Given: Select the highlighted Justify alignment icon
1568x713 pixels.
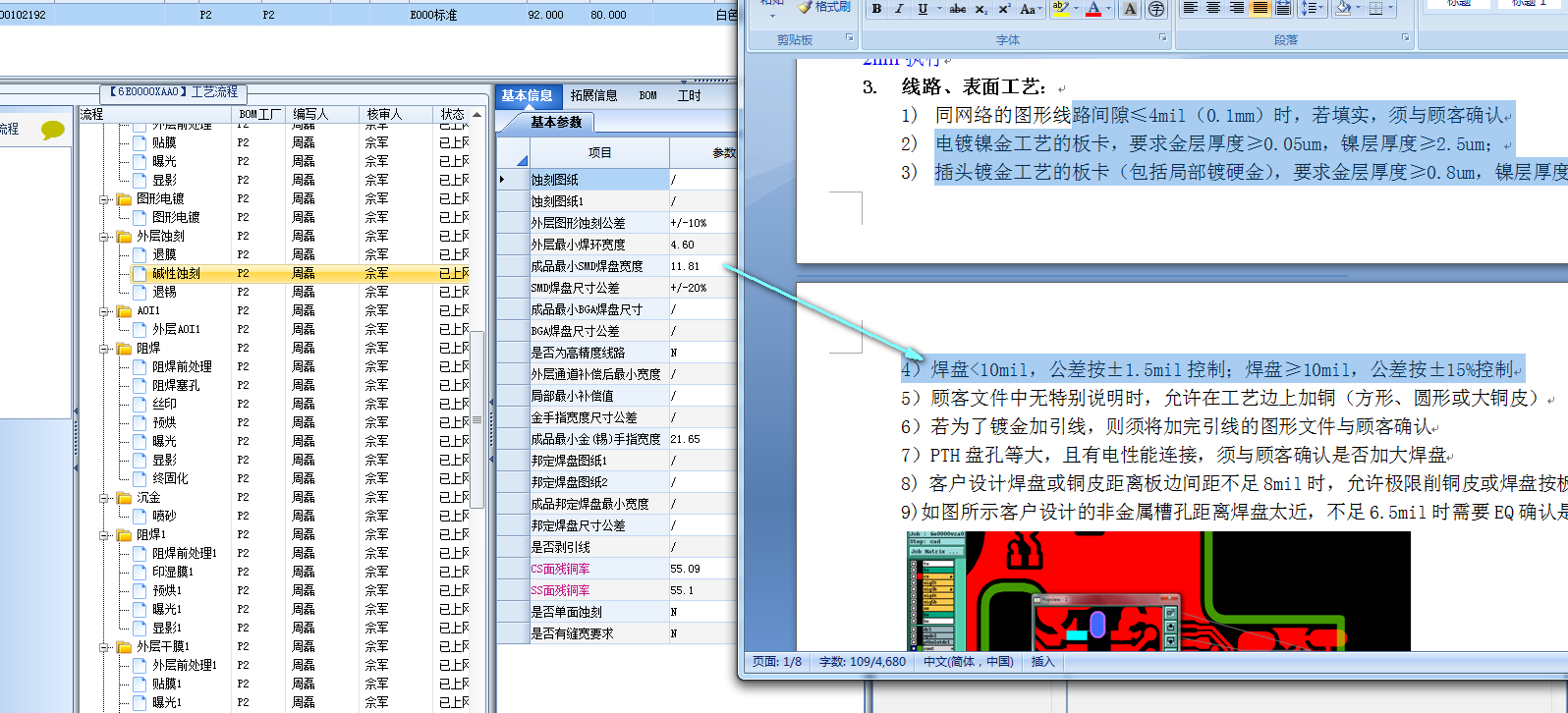Looking at the screenshot, I should pyautogui.click(x=1260, y=8).
